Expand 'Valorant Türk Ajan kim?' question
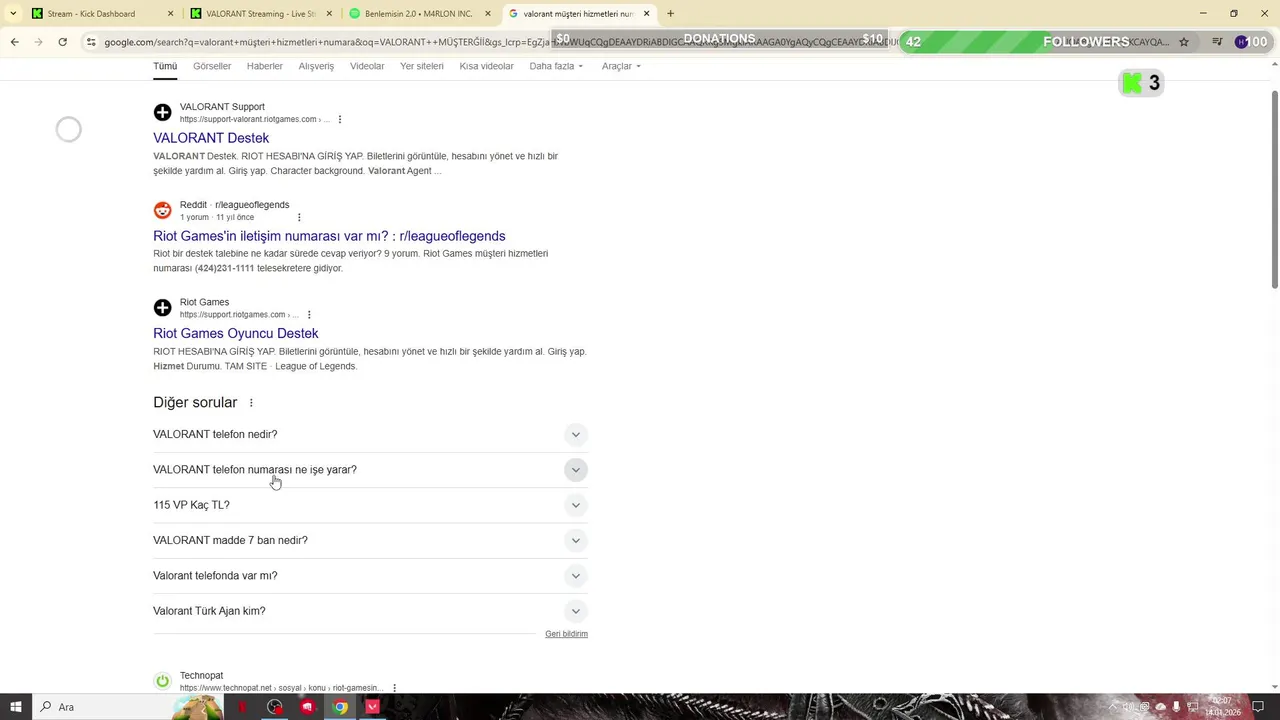Viewport: 1280px width, 720px height. tap(370, 611)
